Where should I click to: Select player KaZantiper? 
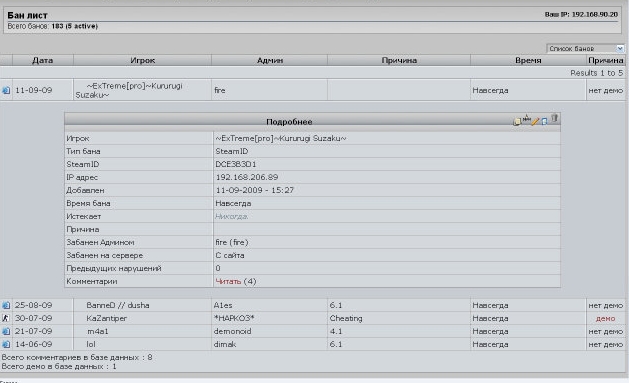tap(106, 318)
